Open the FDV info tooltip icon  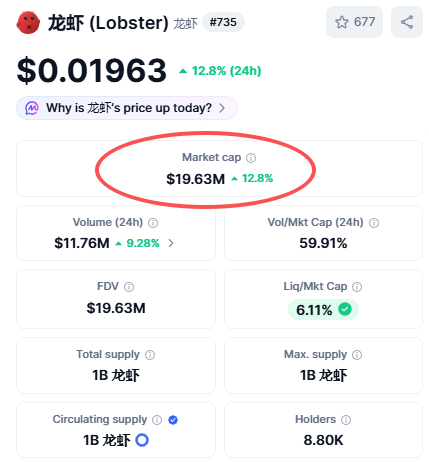click(x=129, y=287)
